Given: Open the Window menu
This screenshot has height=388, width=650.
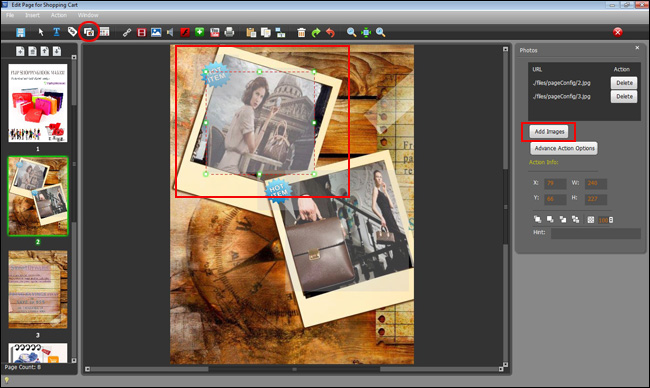Looking at the screenshot, I should click(88, 15).
